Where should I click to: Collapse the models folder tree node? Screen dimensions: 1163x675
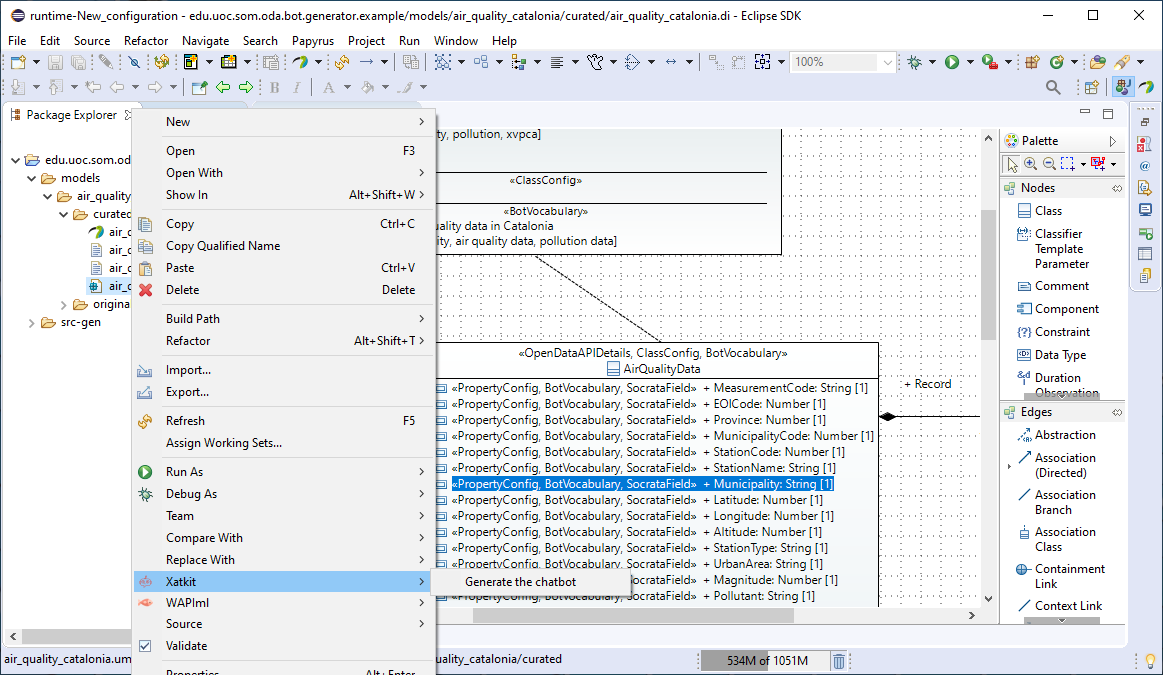[x=32, y=178]
